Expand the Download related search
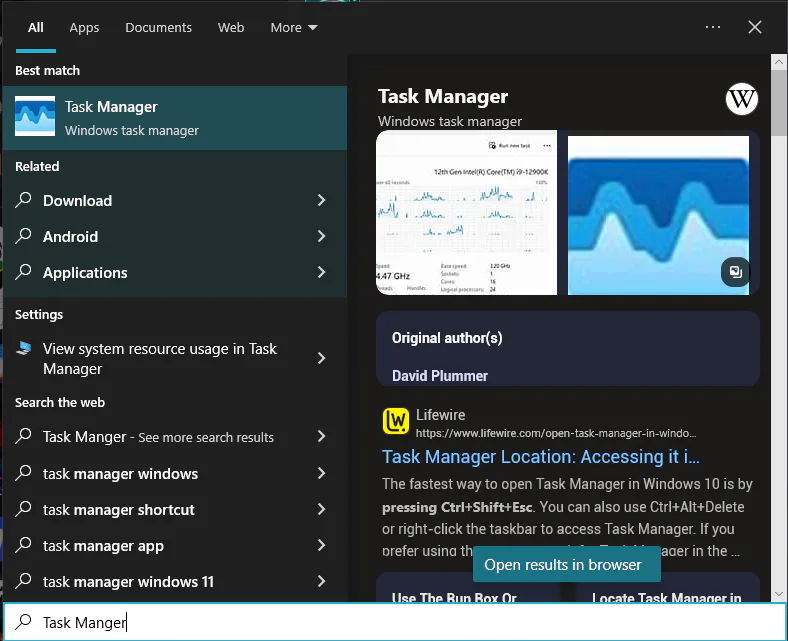Viewport: 788px width, 641px height. (x=322, y=200)
